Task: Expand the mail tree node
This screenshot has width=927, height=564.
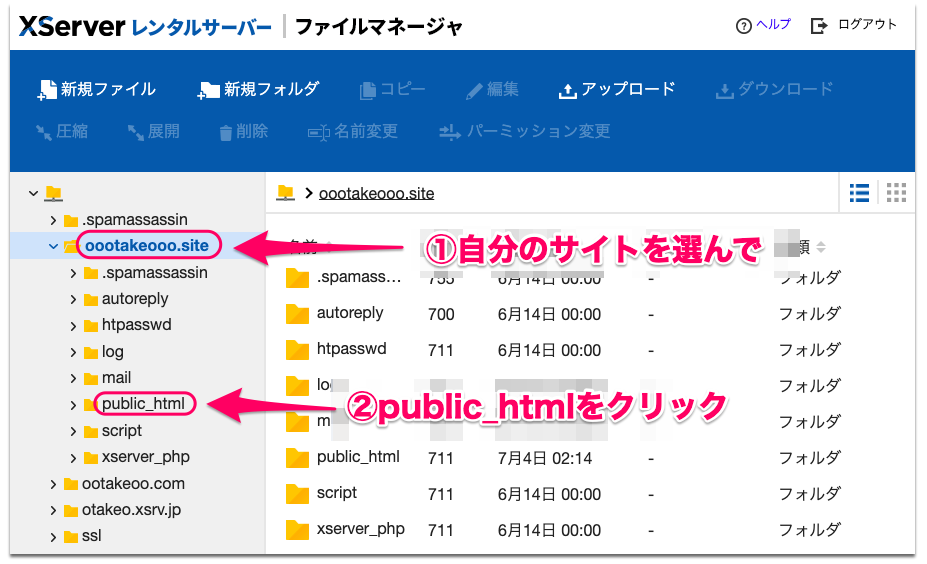Action: tap(73, 378)
